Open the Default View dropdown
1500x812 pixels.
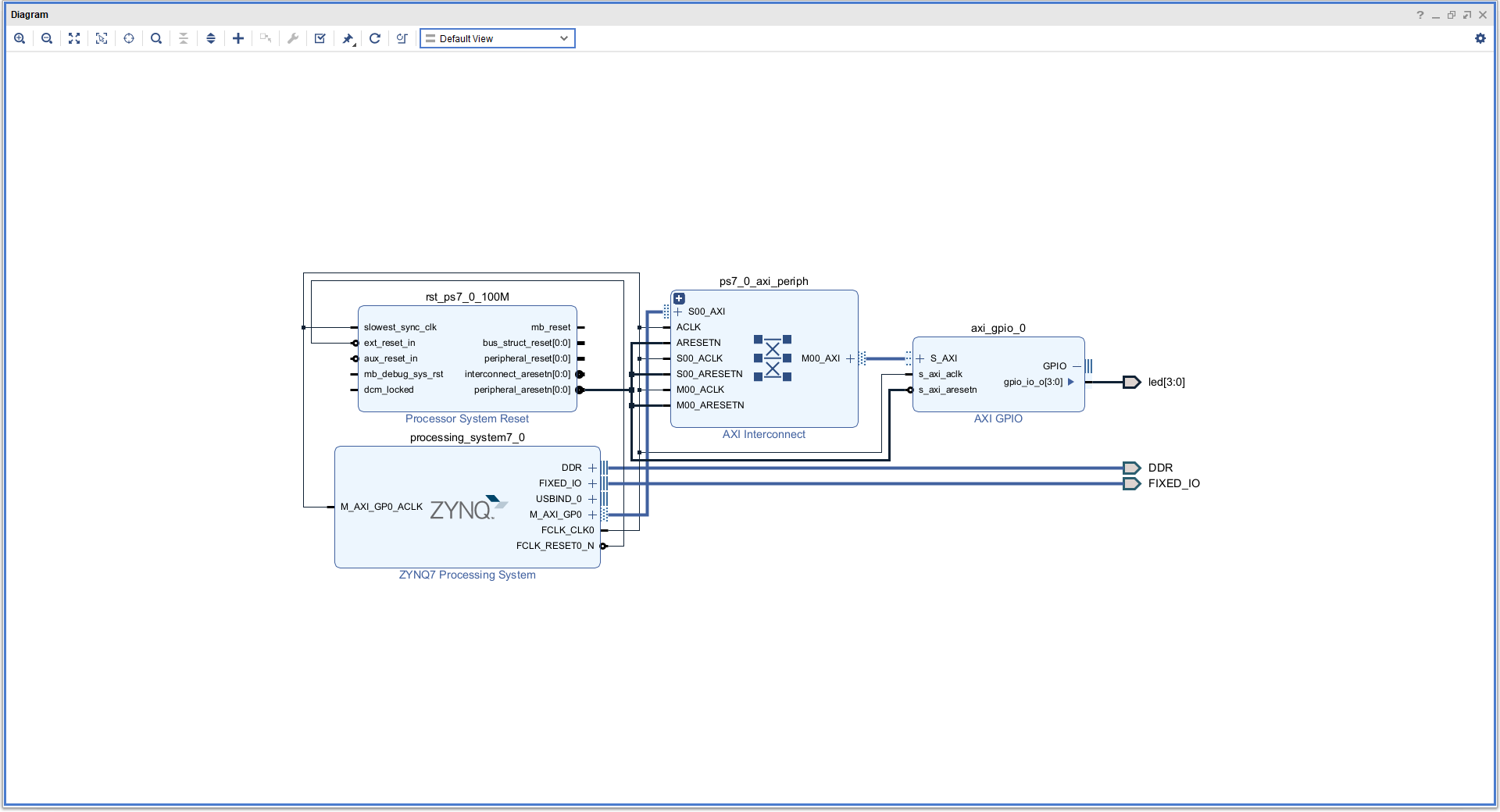coord(497,37)
